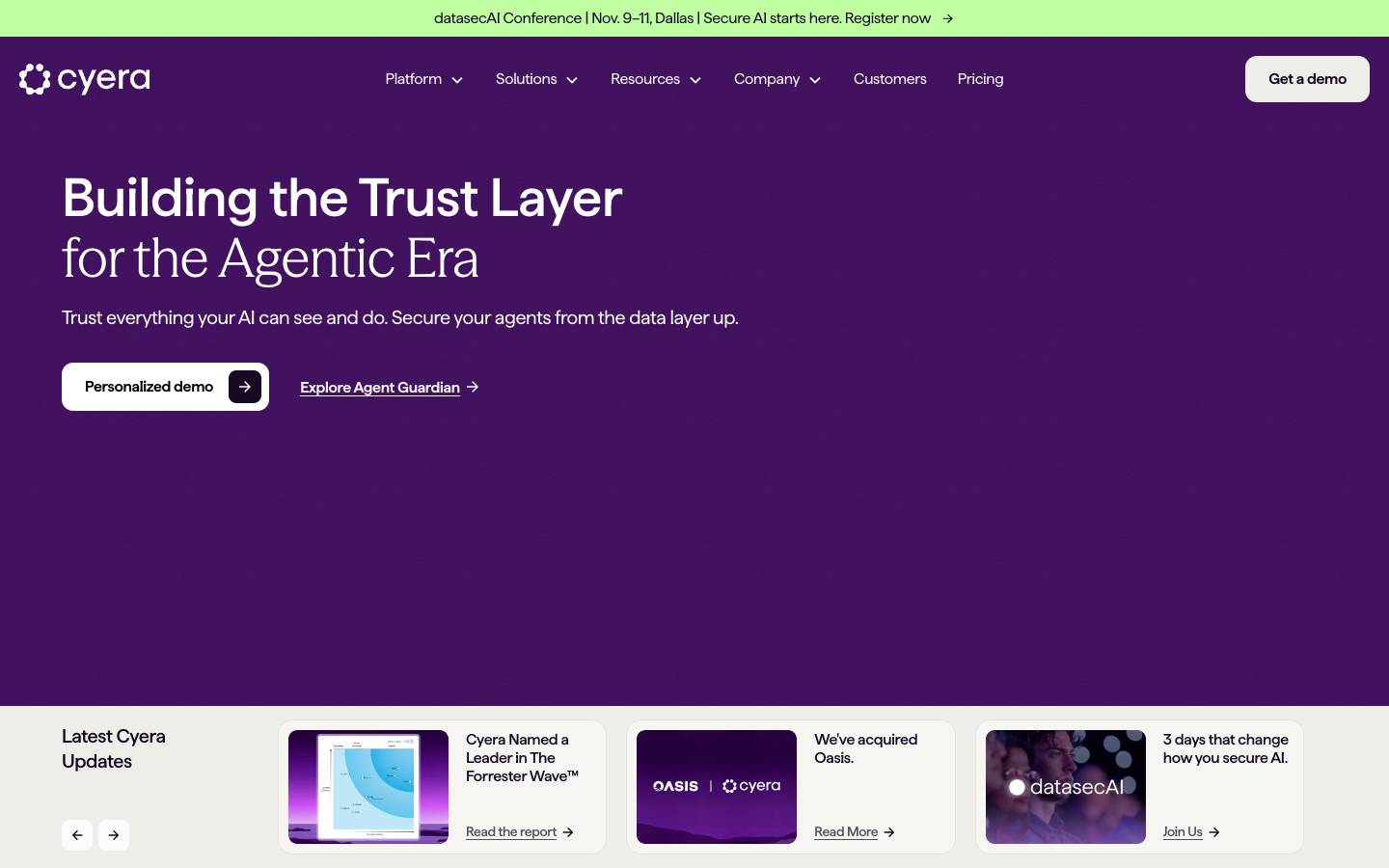Open the Solutions navigation item

coord(527,79)
